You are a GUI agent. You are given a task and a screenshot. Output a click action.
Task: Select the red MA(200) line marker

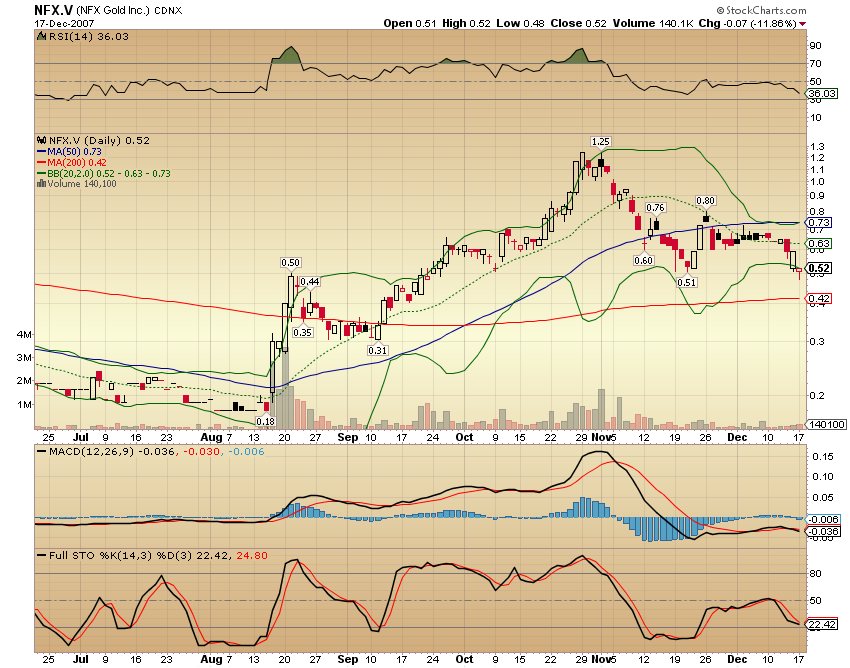[41, 164]
